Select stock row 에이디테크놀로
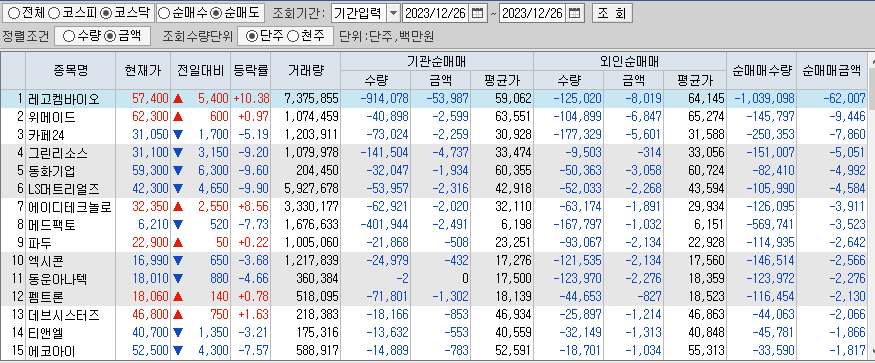Viewport: 875px width, 363px height. click(x=433, y=207)
